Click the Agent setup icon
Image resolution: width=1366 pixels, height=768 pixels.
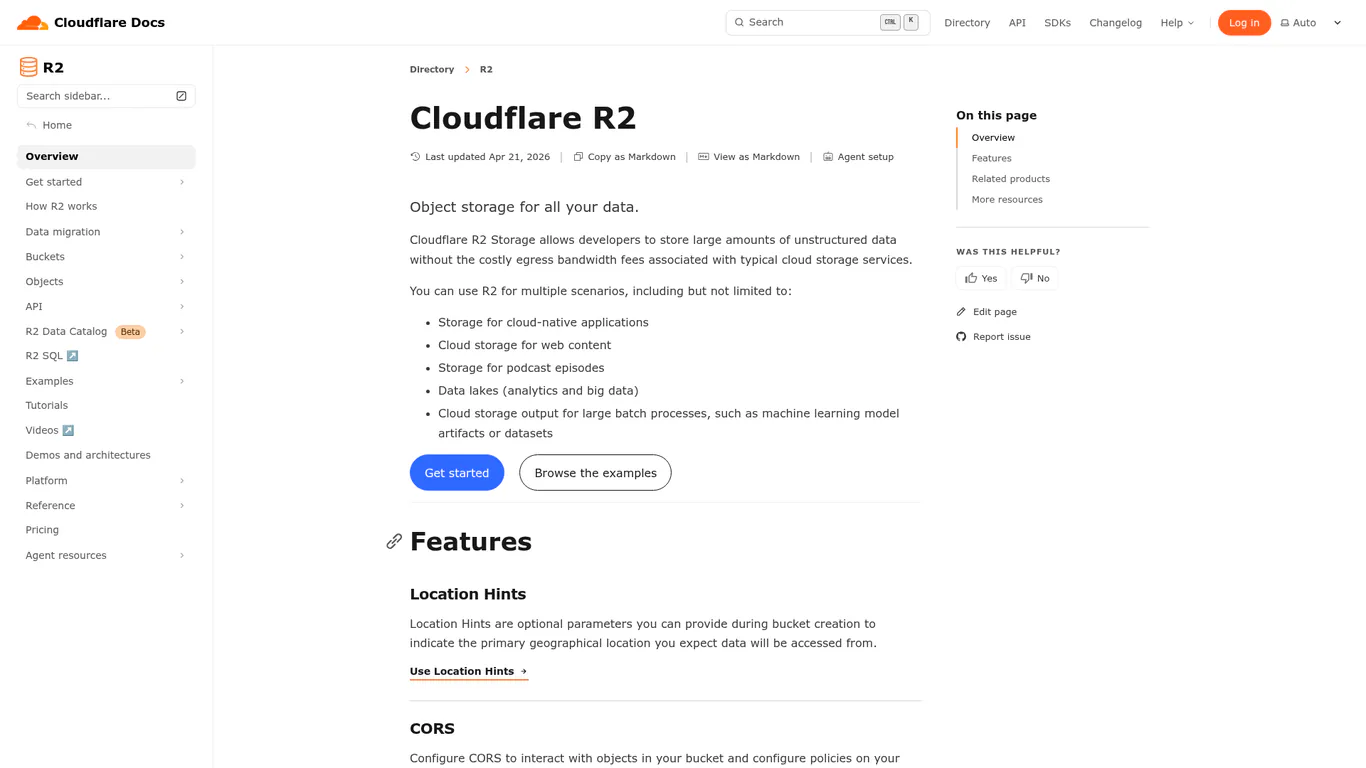(828, 157)
